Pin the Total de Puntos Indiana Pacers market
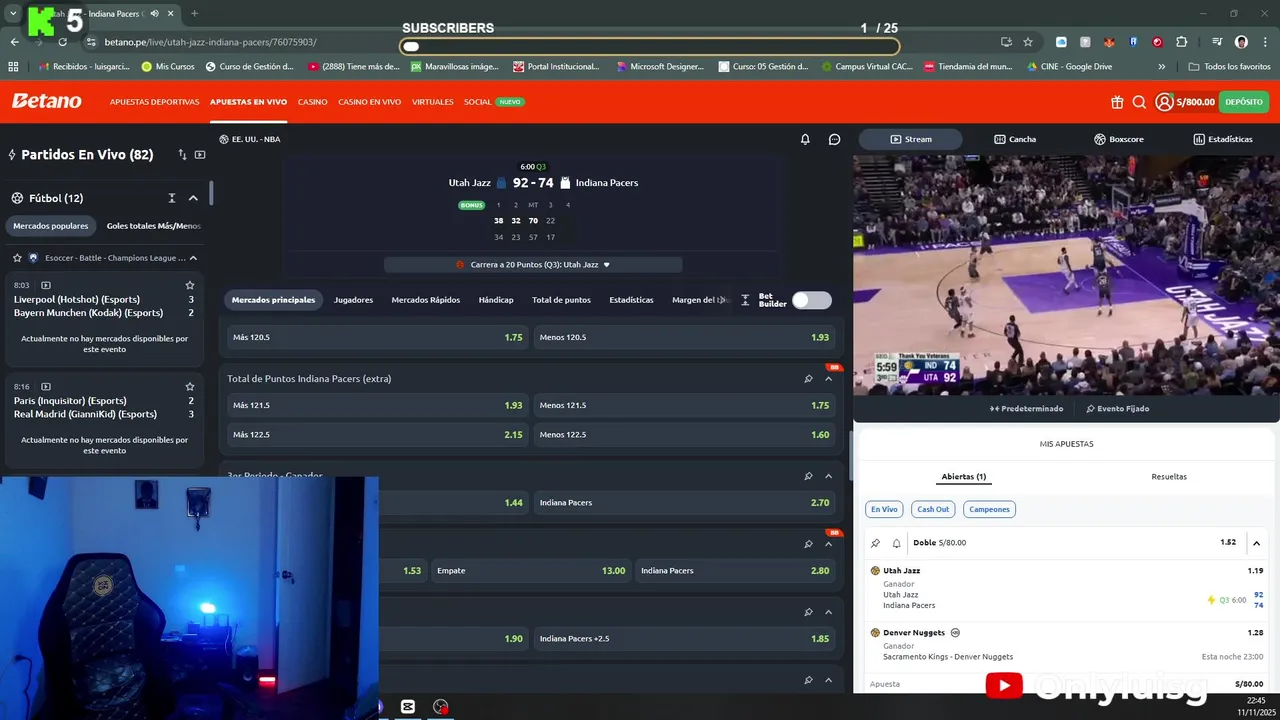Image resolution: width=1280 pixels, height=720 pixels. [x=808, y=379]
